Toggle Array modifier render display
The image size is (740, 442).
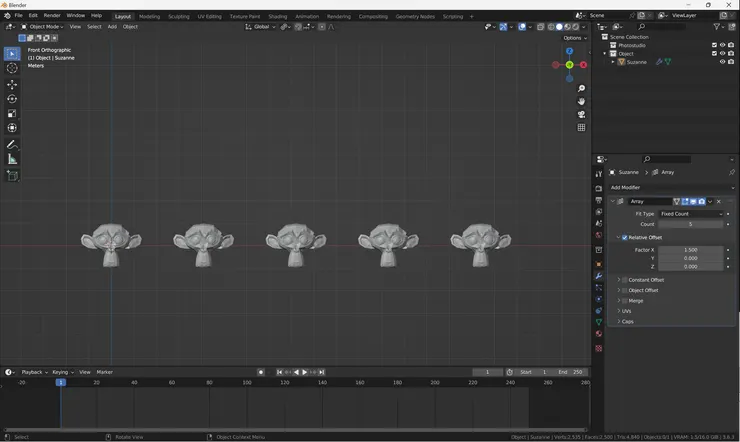(702, 201)
